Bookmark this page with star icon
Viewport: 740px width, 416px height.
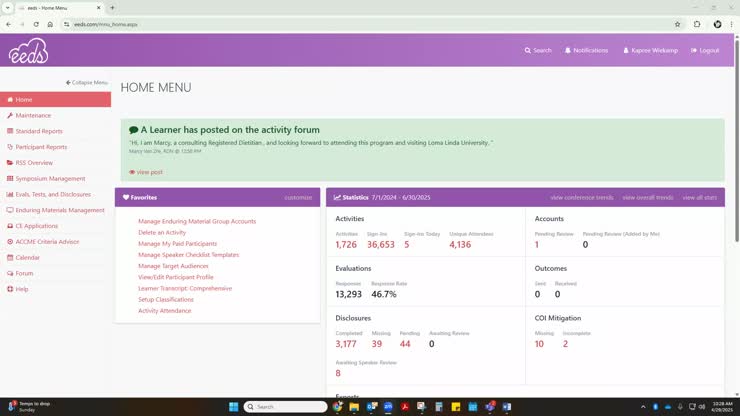(x=677, y=24)
